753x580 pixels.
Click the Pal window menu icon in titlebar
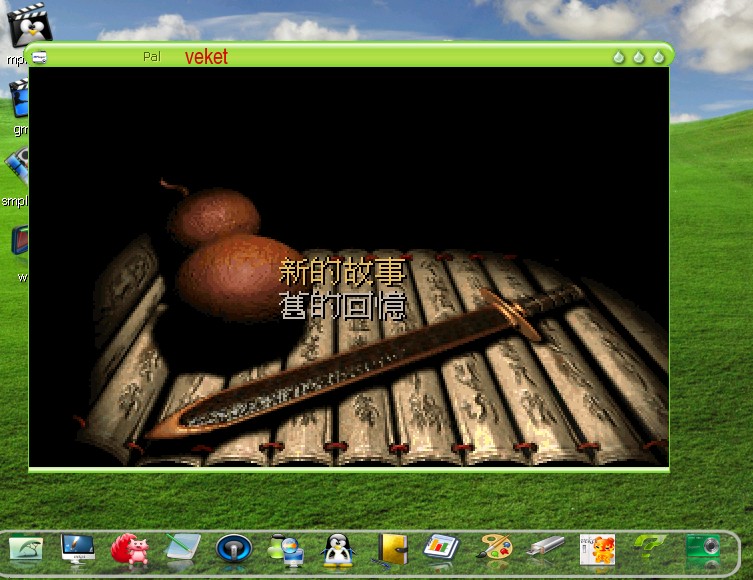coord(39,58)
